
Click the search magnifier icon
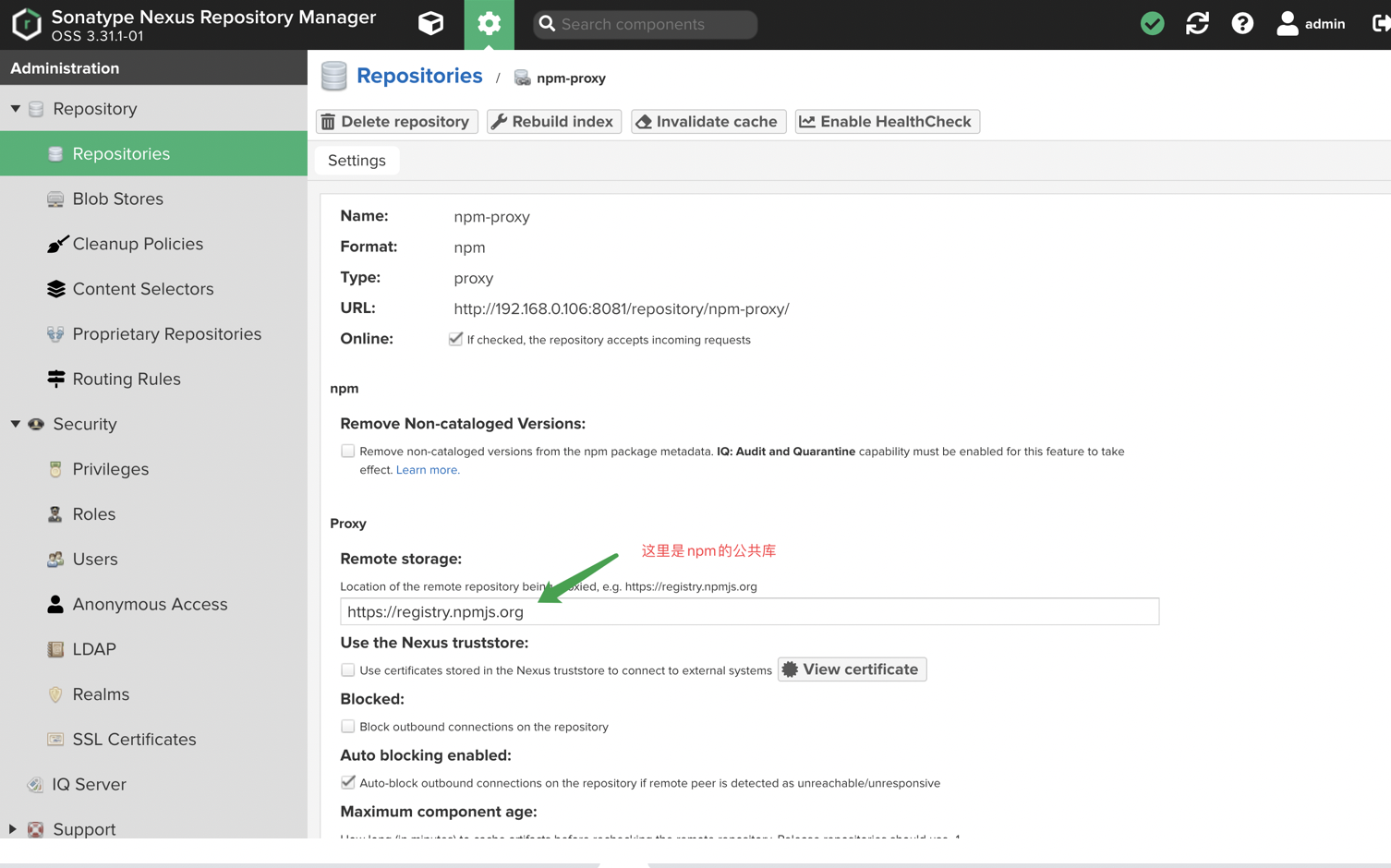click(547, 24)
